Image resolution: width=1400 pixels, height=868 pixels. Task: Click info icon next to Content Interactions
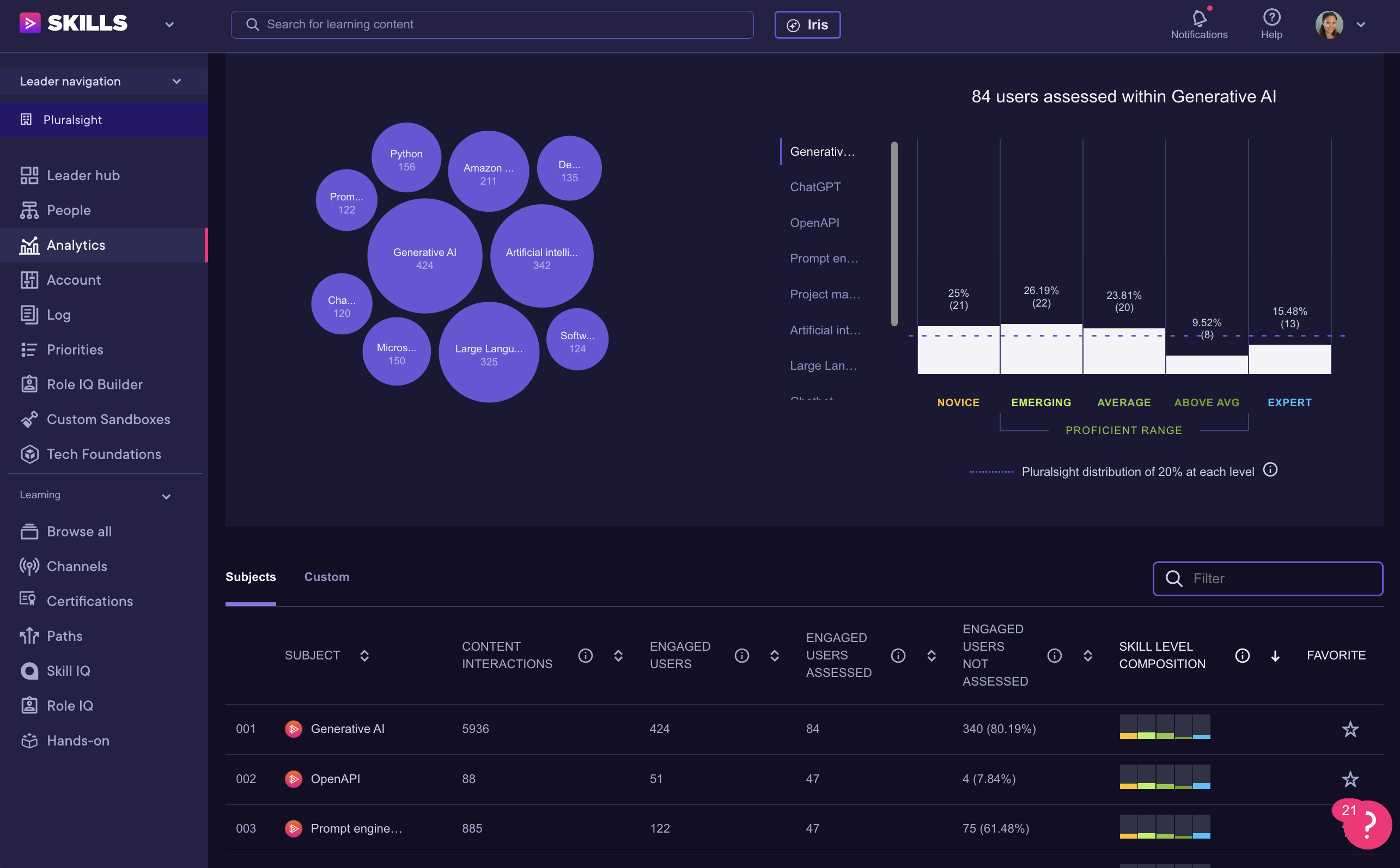click(x=585, y=655)
